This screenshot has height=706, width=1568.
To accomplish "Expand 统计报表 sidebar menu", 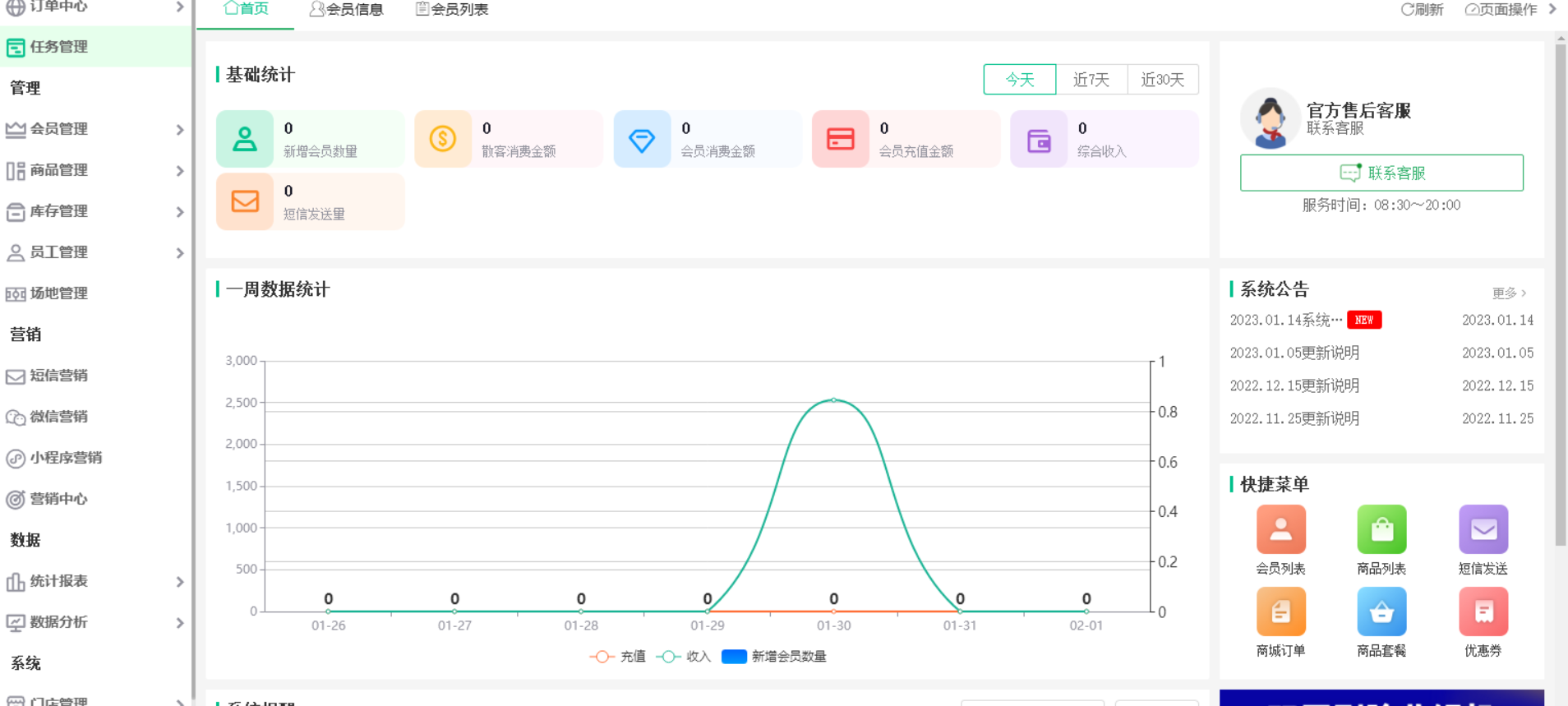I will (x=95, y=581).
